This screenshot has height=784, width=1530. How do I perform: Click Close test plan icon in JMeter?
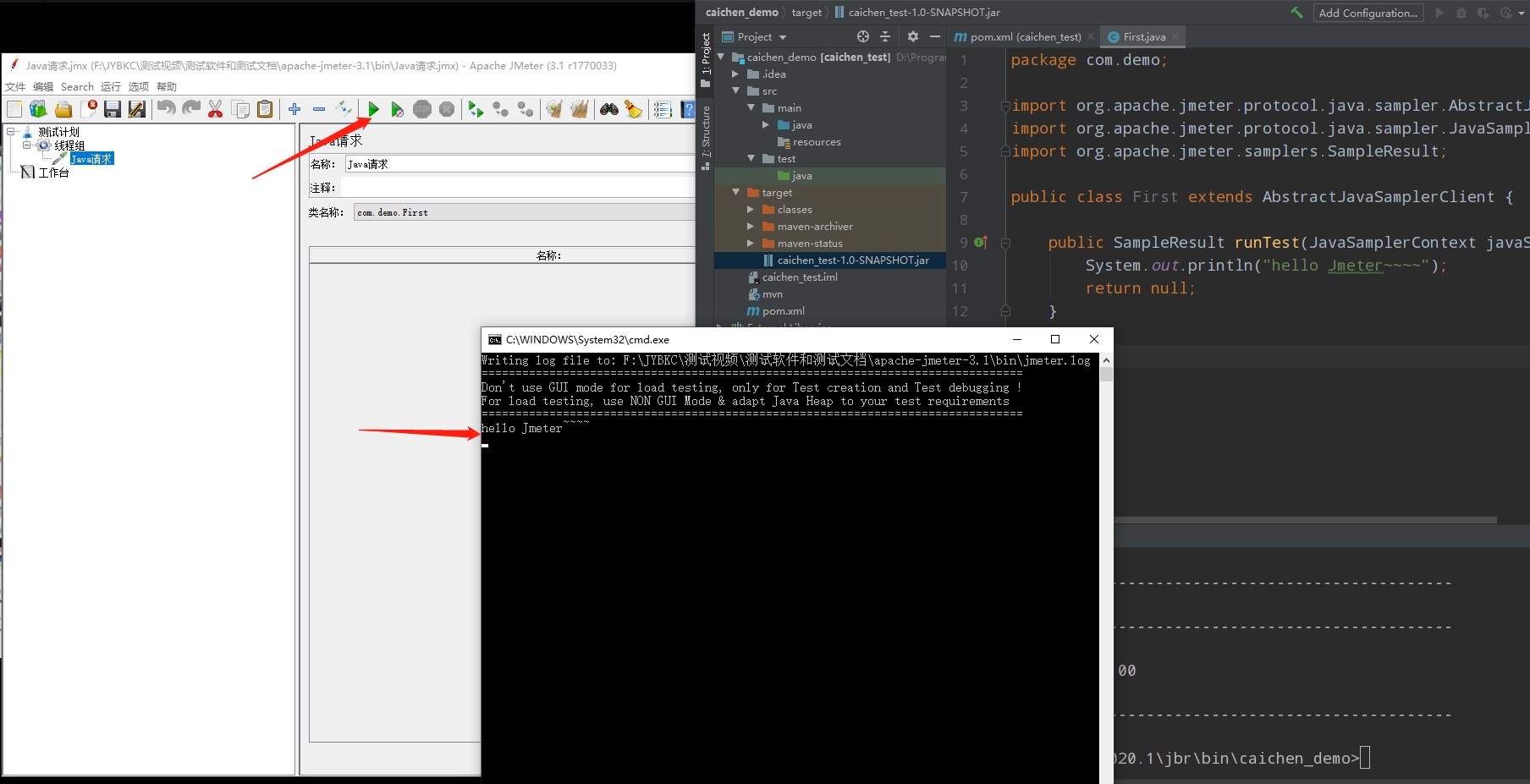click(89, 109)
